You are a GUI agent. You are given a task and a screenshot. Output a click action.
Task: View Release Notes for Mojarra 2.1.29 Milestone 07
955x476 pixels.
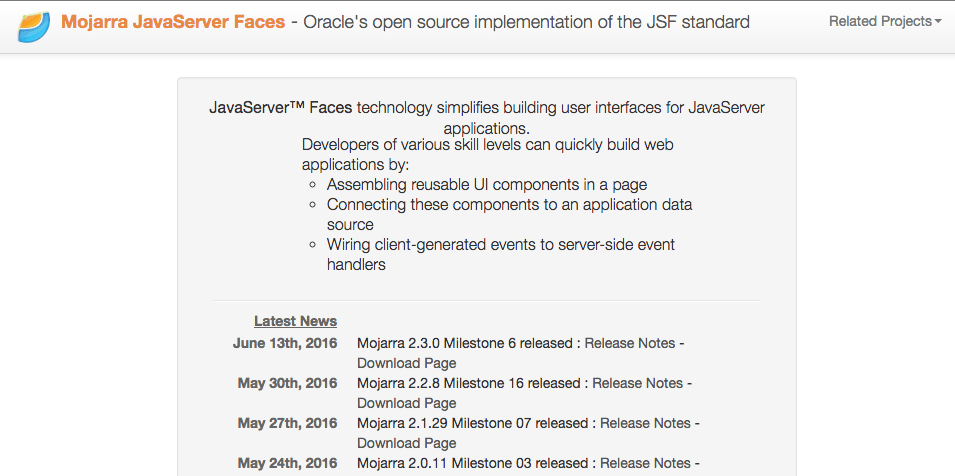point(645,423)
